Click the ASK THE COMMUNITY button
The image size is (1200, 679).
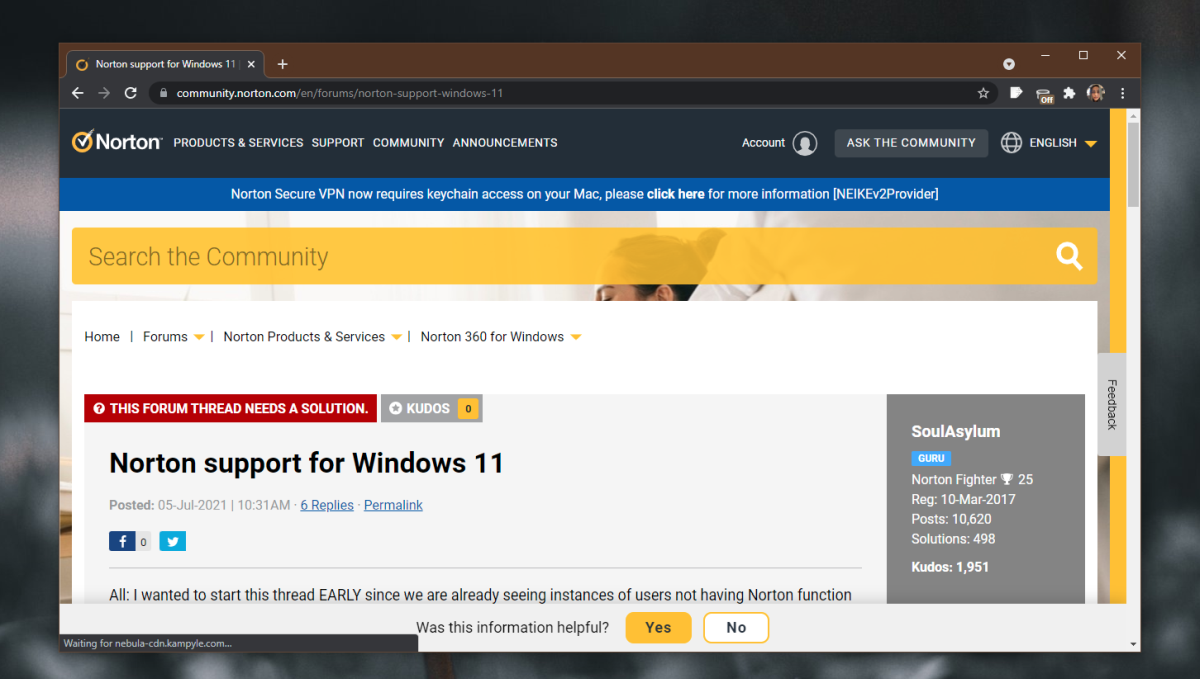(911, 143)
